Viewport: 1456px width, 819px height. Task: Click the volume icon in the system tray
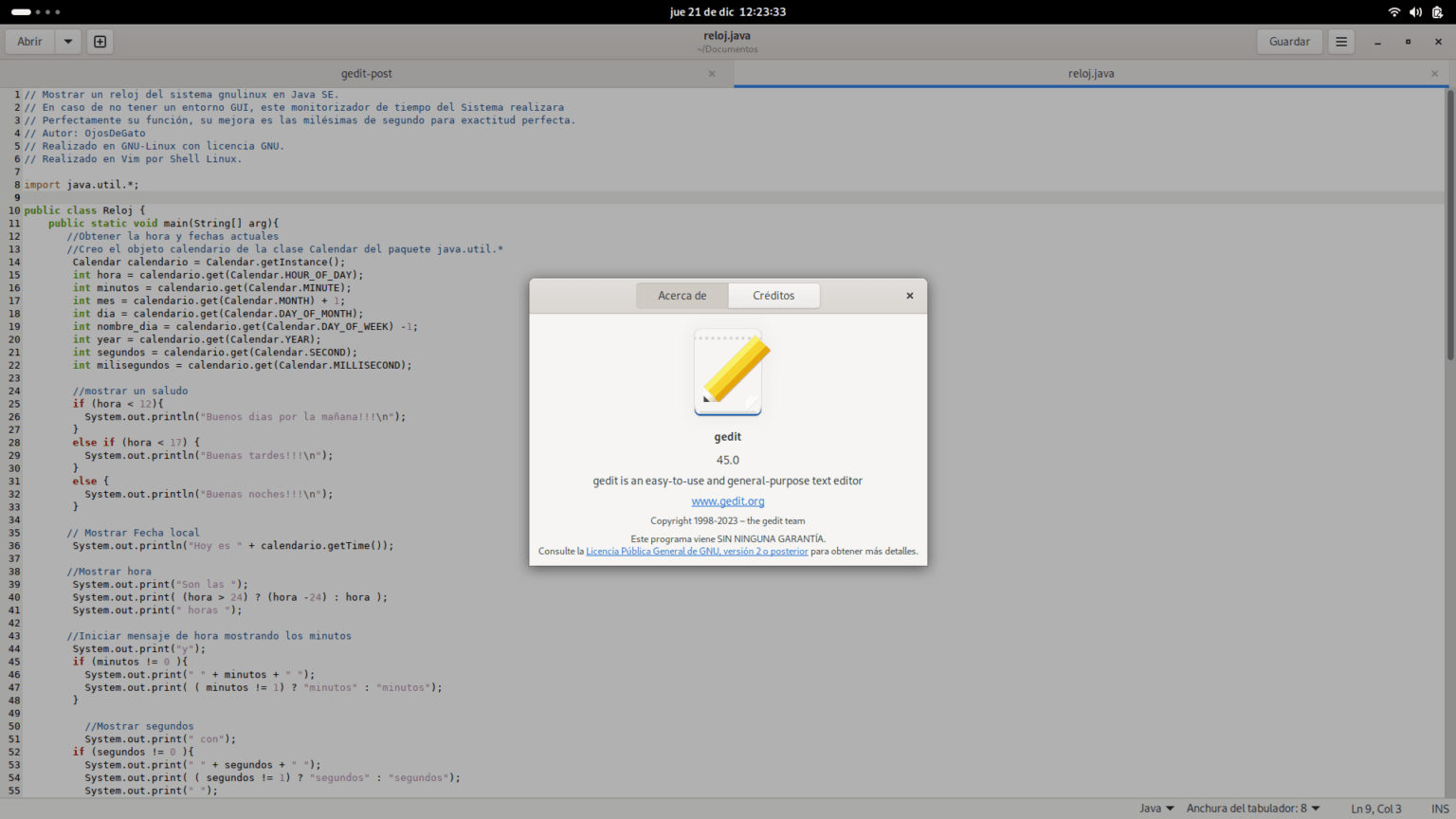1416,12
